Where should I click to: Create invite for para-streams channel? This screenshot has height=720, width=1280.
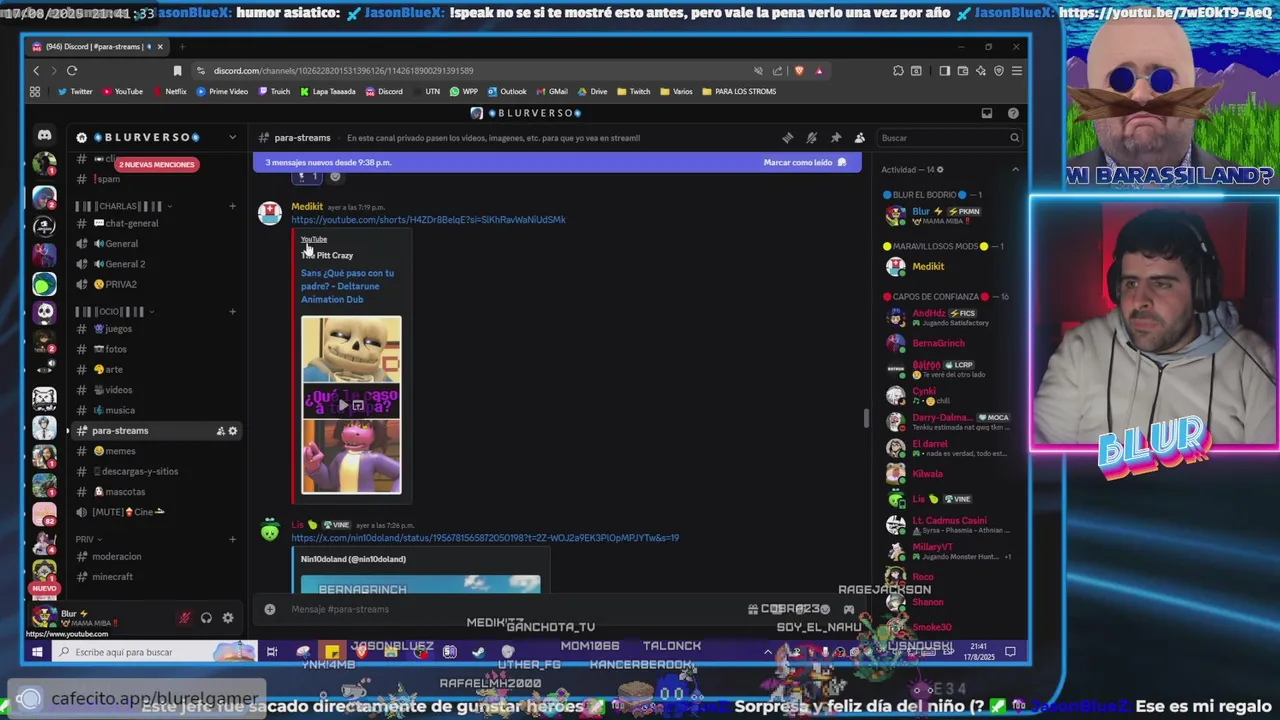(x=220, y=431)
